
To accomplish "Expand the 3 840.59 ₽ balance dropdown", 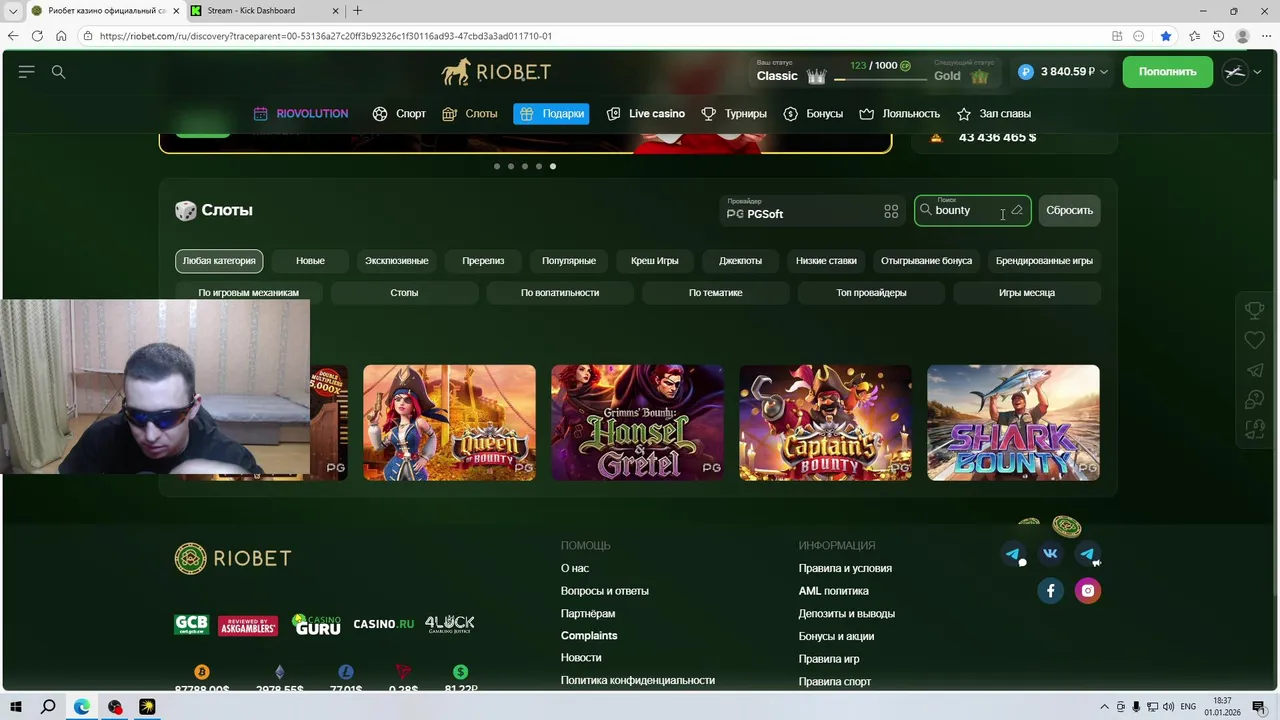I will click(x=1063, y=72).
